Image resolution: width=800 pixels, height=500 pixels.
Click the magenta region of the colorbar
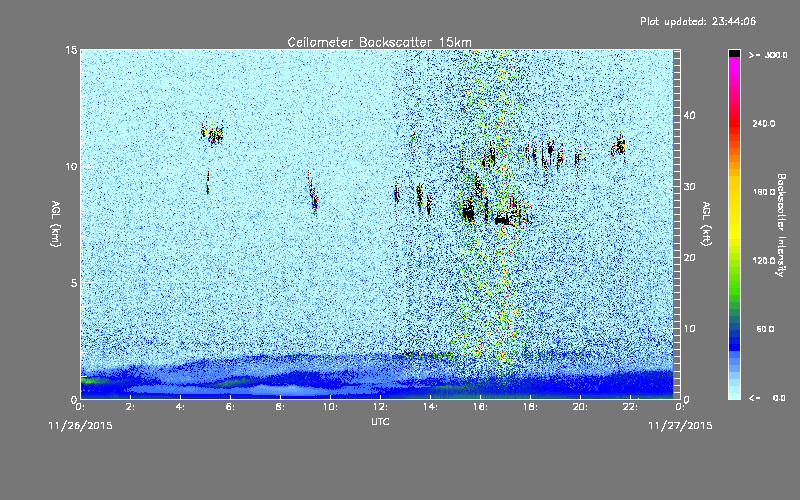(x=734, y=66)
